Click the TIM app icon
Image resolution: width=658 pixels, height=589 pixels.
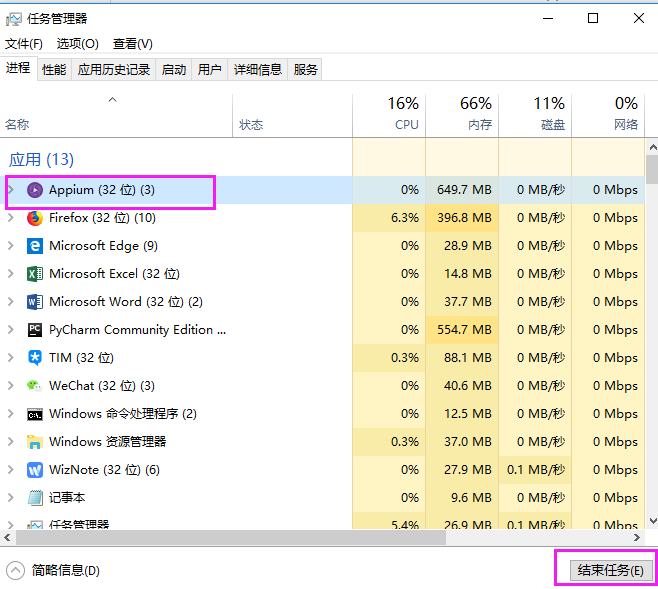click(x=35, y=358)
